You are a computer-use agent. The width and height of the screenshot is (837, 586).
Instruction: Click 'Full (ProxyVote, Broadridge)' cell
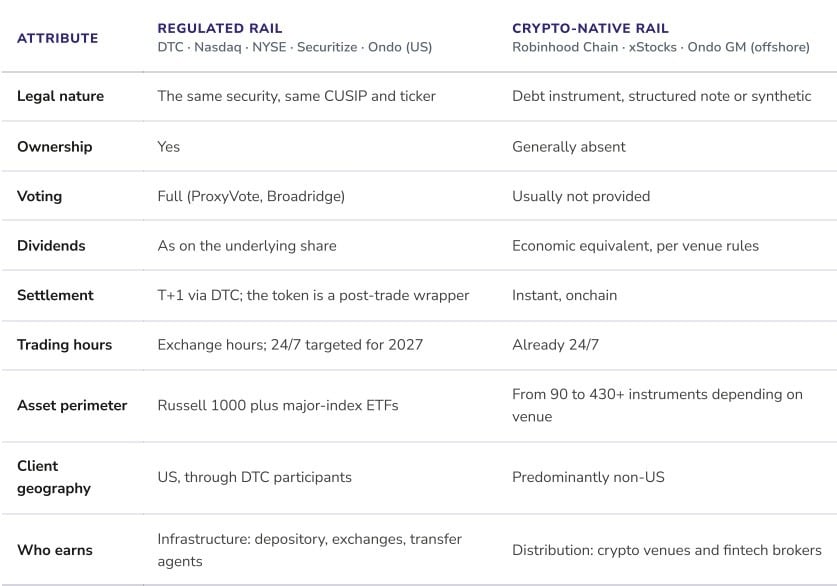(251, 196)
